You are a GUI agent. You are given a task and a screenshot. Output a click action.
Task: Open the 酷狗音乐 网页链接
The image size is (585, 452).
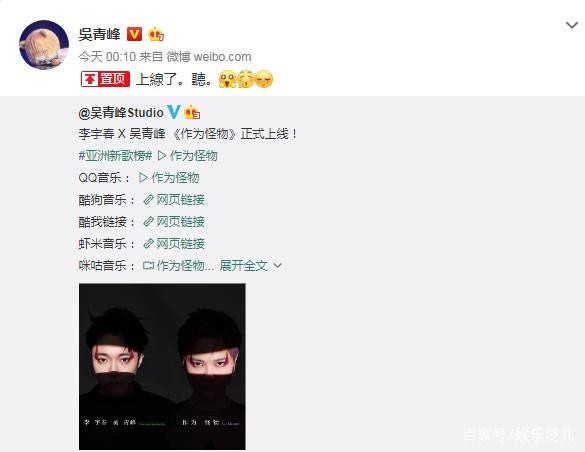(x=174, y=200)
